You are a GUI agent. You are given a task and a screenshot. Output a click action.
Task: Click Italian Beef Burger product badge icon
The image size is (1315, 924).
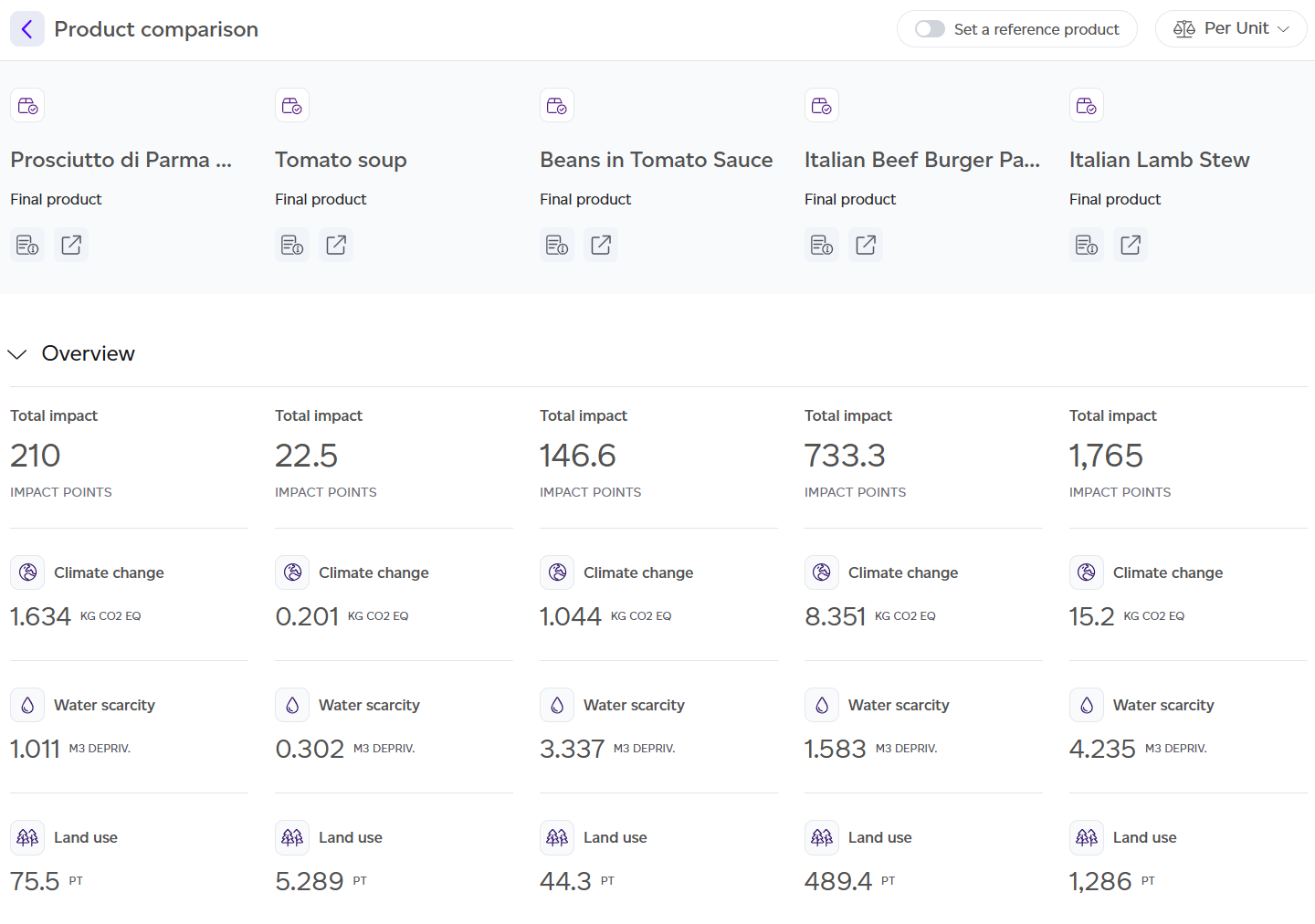click(x=822, y=105)
